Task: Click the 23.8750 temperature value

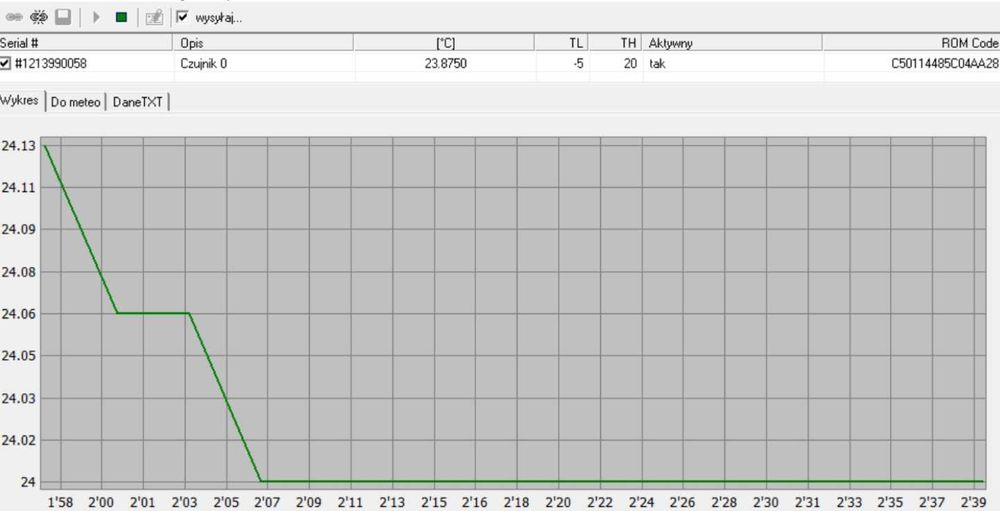Action: coord(445,63)
